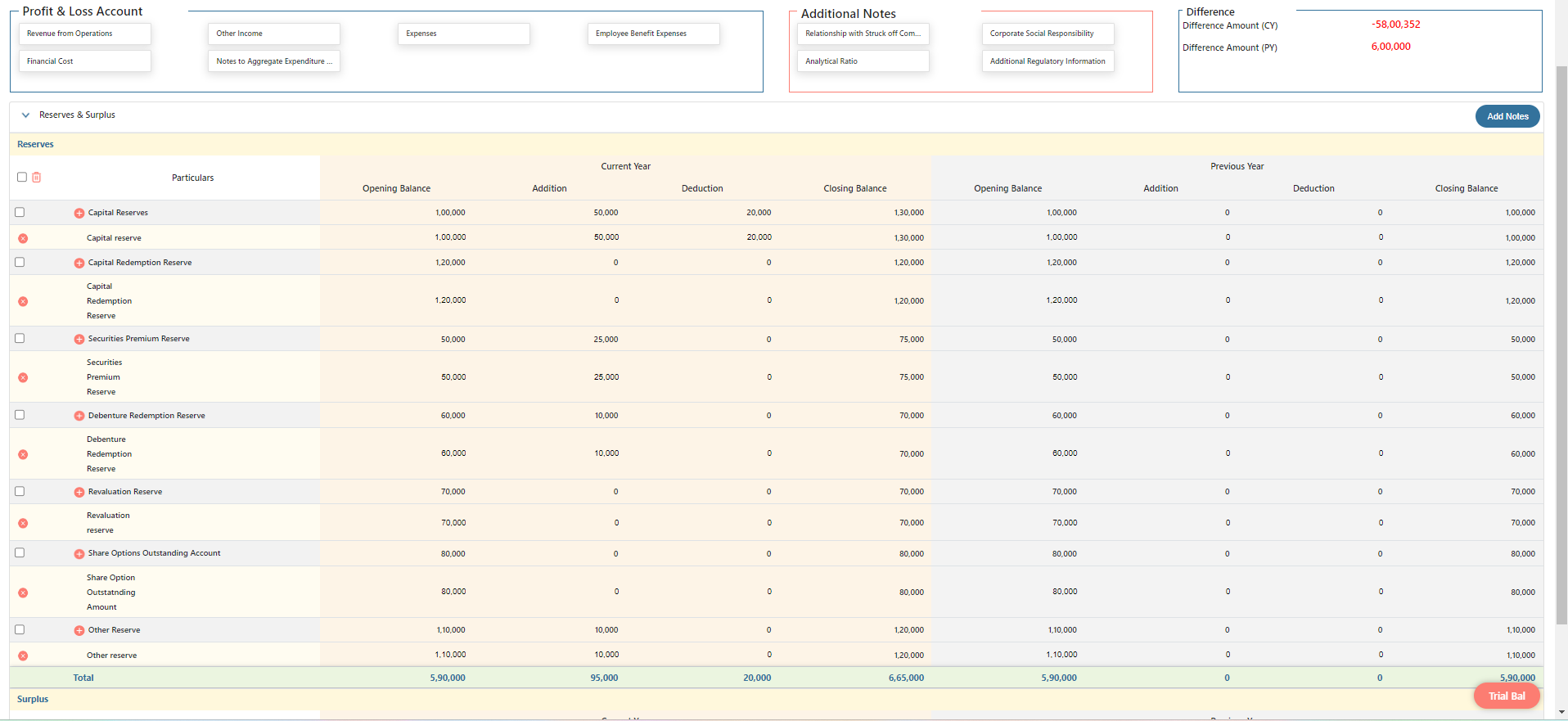The image size is (1568, 721).
Task: Open Additional Regulatory Information note
Action: click(1048, 61)
